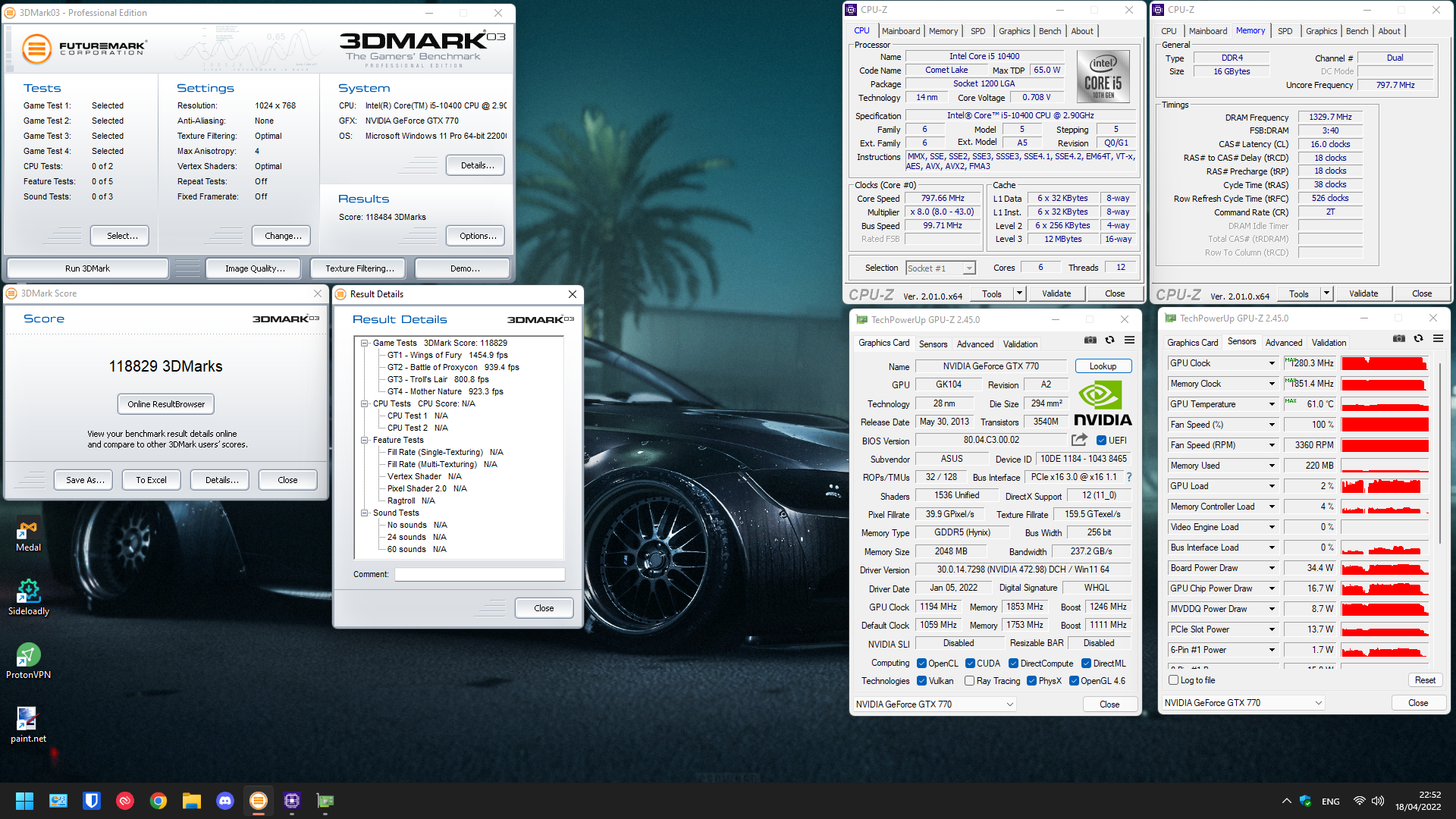1456x819 pixels.
Task: Open the paint.net desktop shortcut
Action: pos(29,725)
